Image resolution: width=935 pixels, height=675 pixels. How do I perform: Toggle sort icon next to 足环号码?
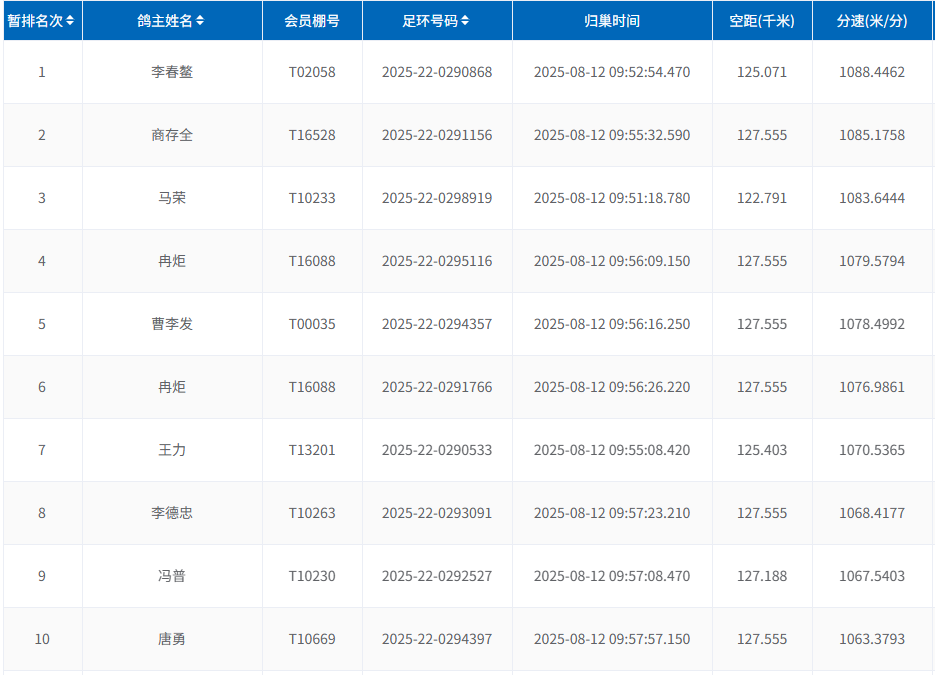tap(465, 21)
